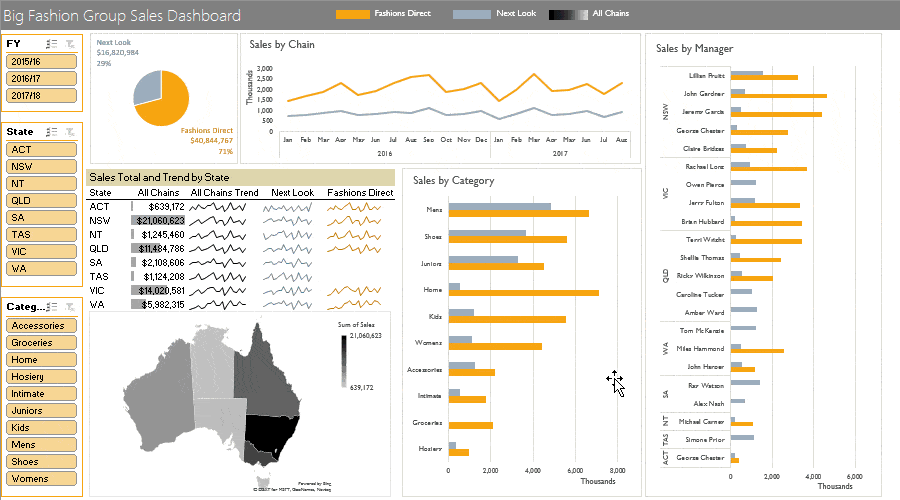The width and height of the screenshot is (900, 500).
Task: Clear filter on the State slicer
Action: (70, 132)
